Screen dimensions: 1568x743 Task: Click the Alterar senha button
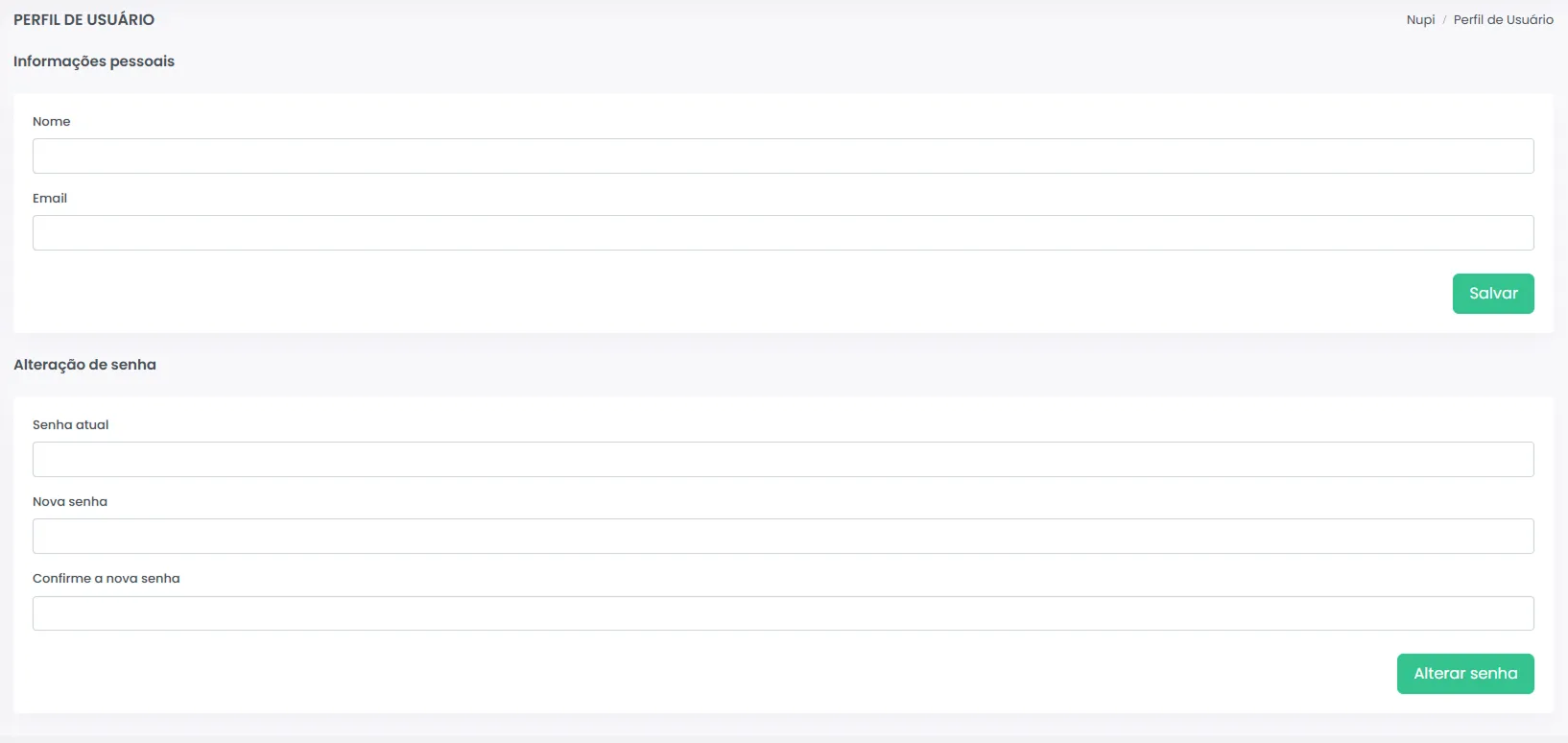[1465, 674]
